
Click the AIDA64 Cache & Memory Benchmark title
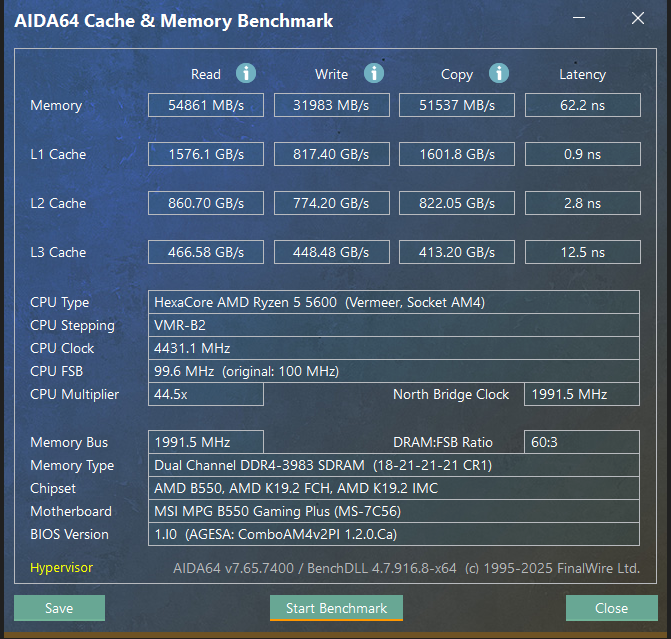pos(174,21)
